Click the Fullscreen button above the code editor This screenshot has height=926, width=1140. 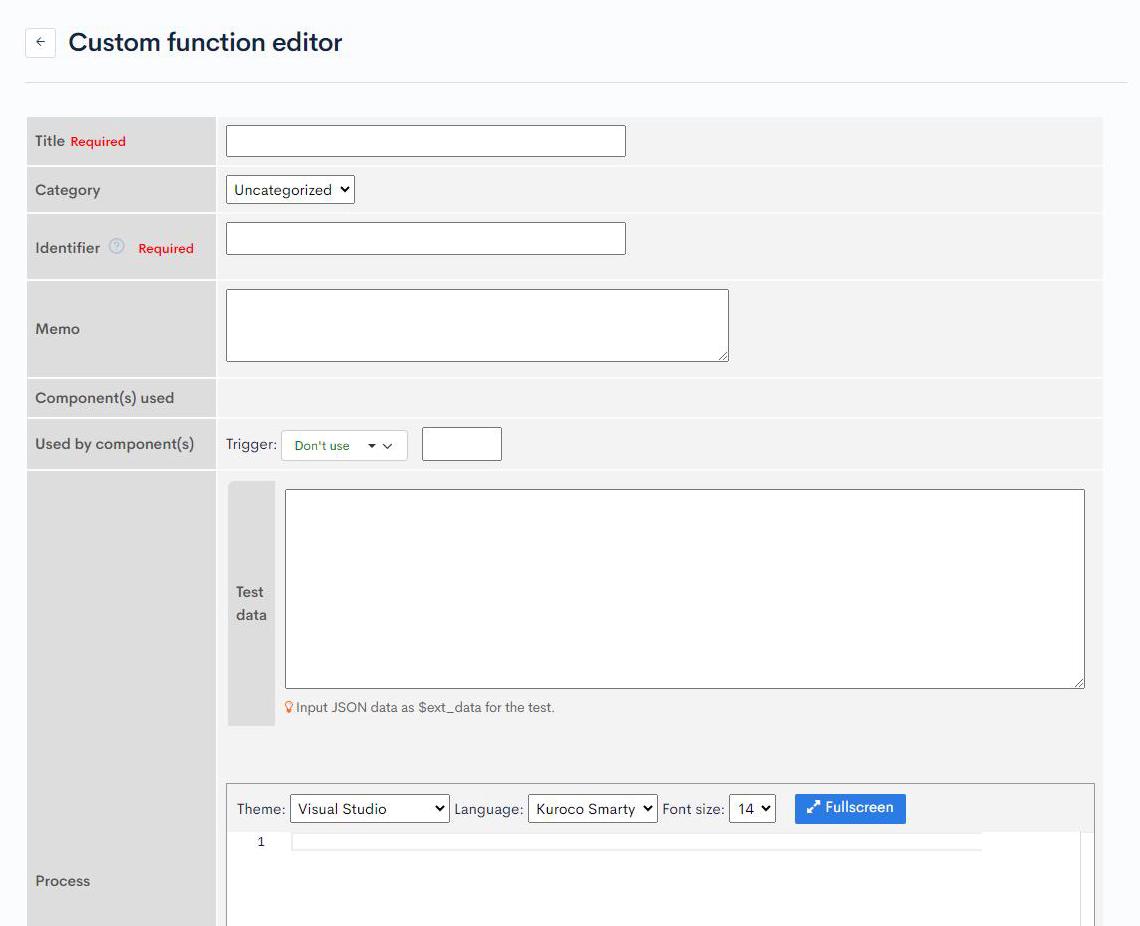click(x=849, y=808)
